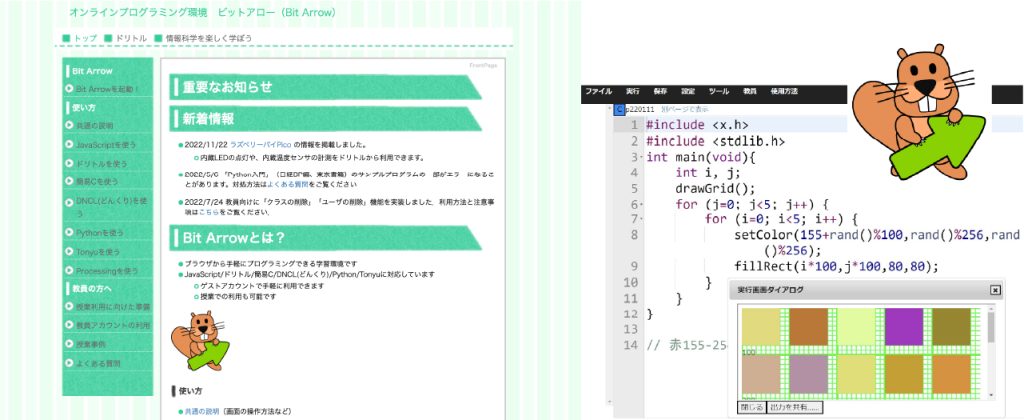Follow the こちら link in the 2022/7/24 news
1024x420 pixels.
click(209, 212)
